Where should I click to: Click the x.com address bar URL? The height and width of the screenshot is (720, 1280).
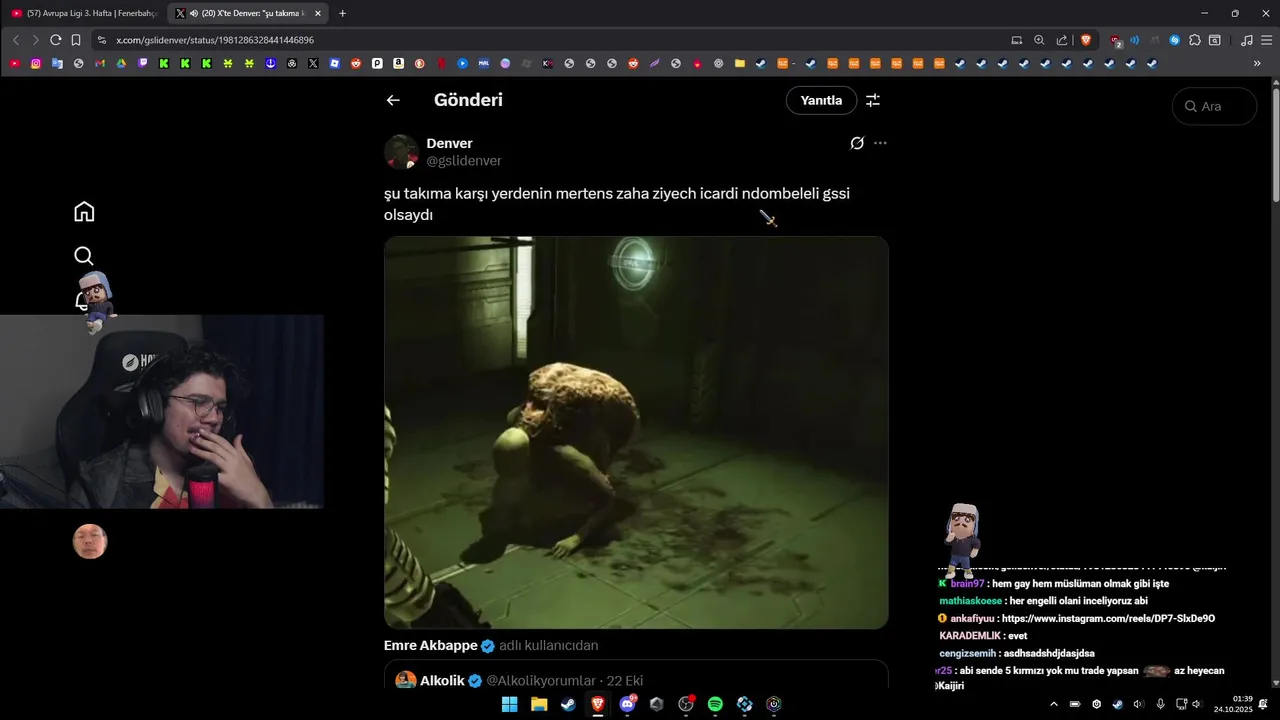[x=215, y=40]
